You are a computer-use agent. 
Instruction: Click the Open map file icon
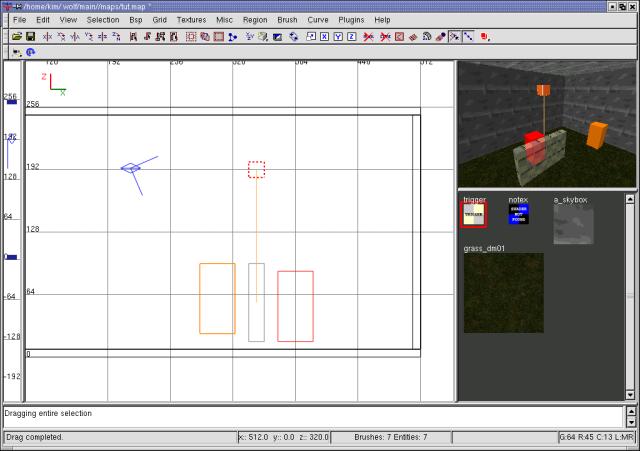coord(17,37)
